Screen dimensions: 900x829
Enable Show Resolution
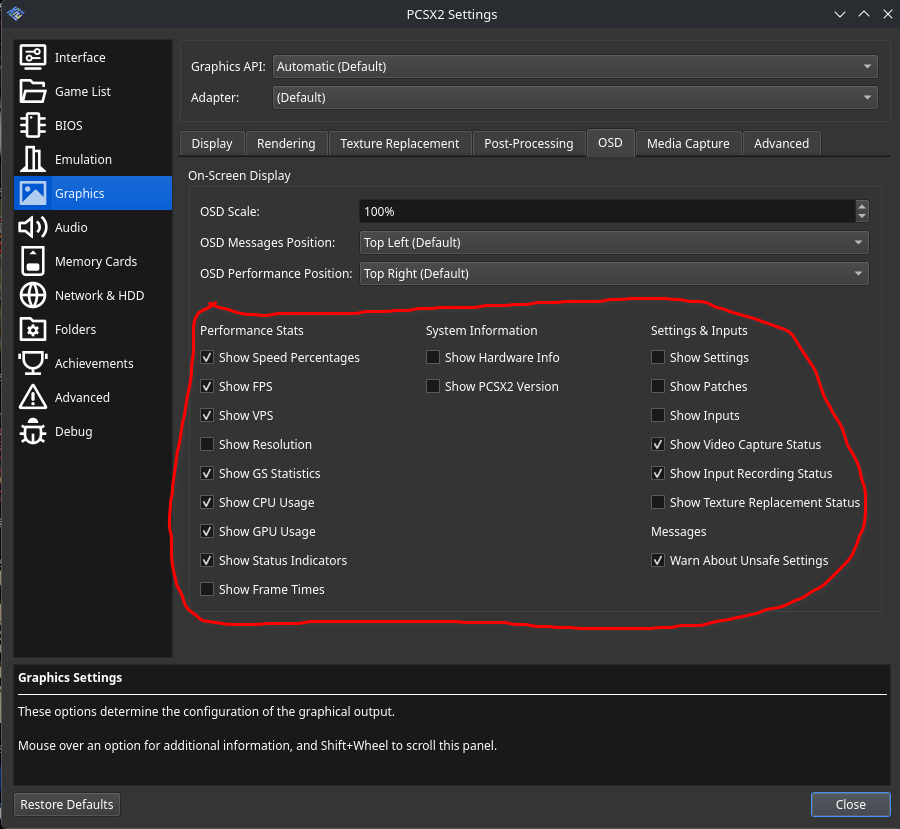[207, 444]
